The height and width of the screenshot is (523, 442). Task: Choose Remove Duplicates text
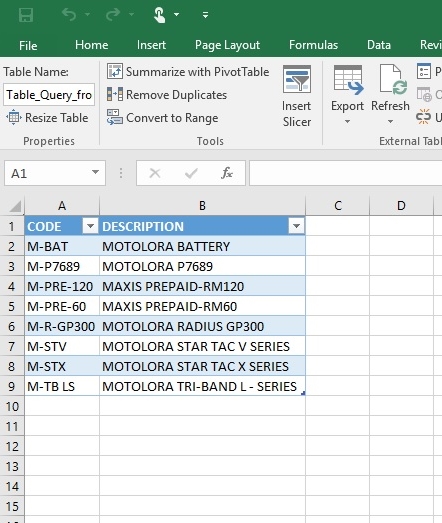(176, 95)
